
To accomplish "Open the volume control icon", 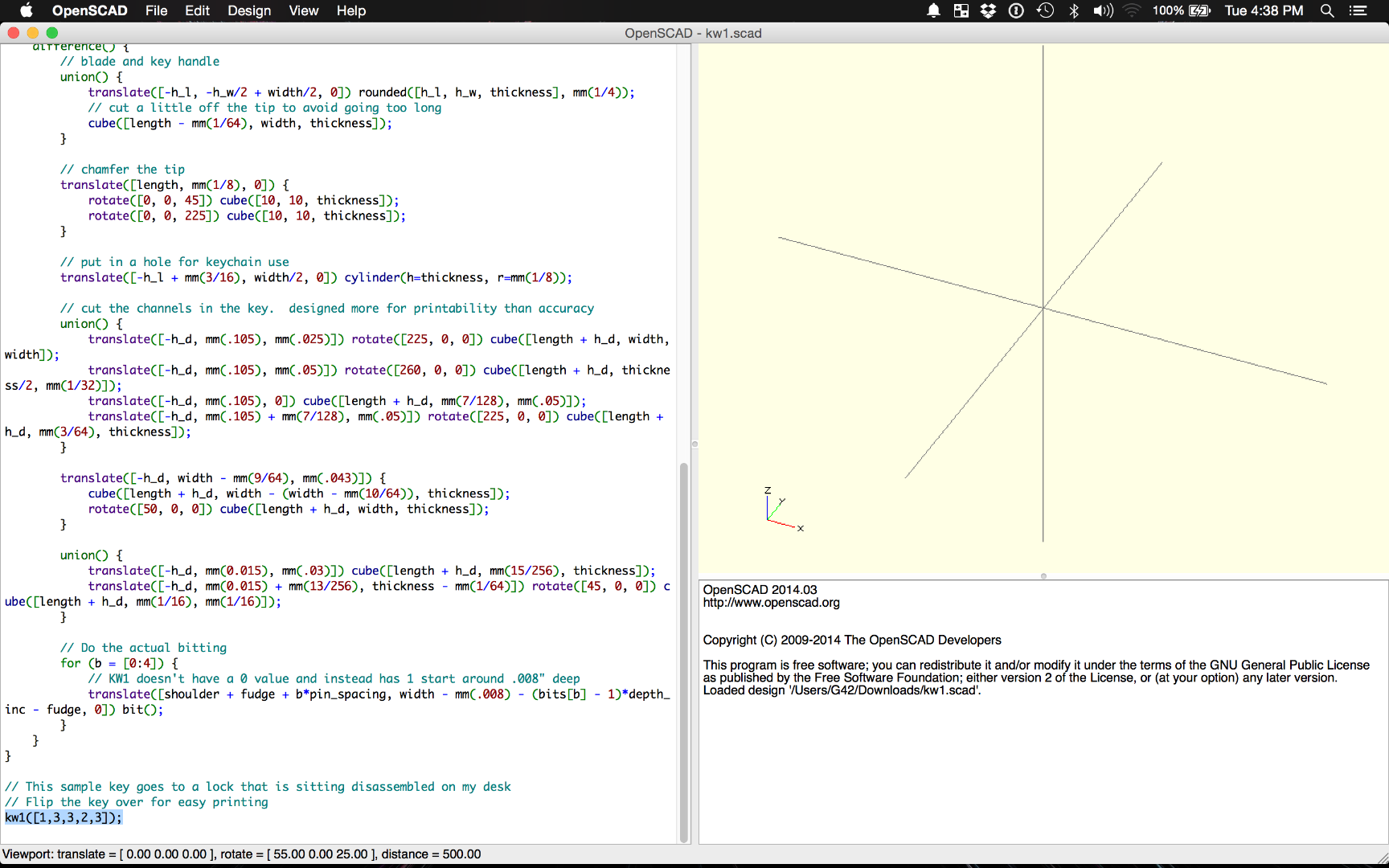I will 1103,10.
